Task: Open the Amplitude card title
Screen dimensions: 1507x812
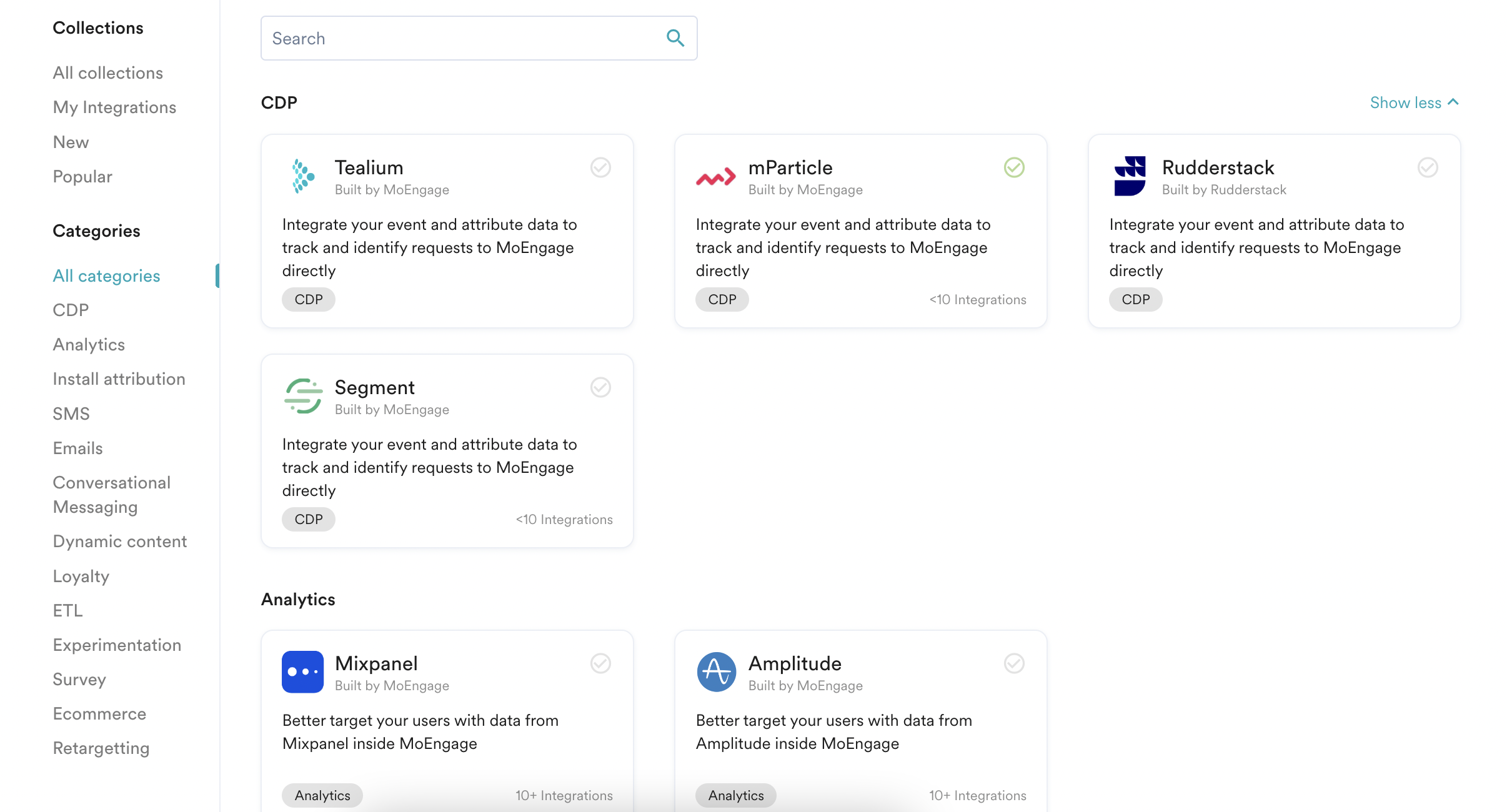Action: [x=795, y=663]
